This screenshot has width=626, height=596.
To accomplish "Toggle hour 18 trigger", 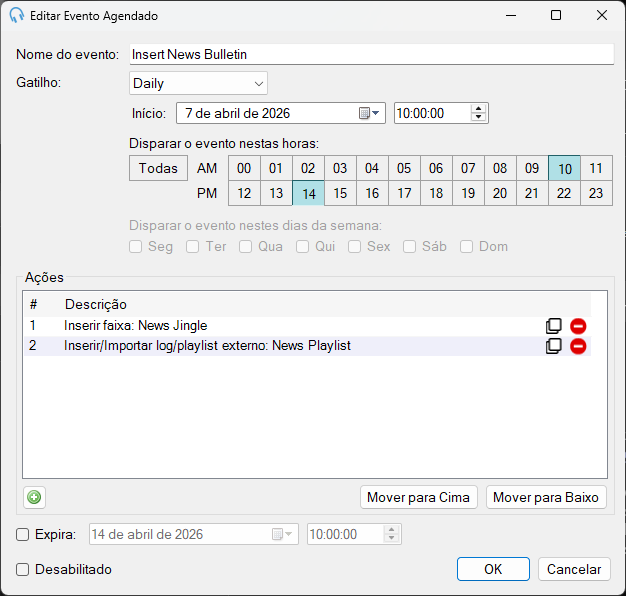I will (436, 193).
